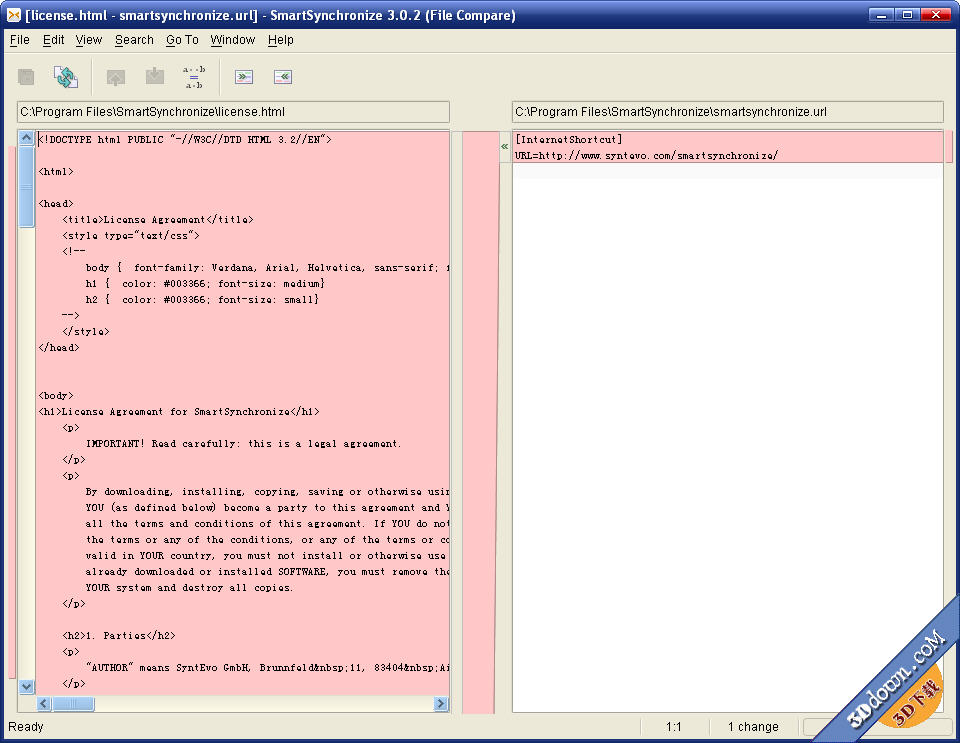Go to previous change arrow icon
This screenshot has height=743, width=960.
[x=116, y=77]
